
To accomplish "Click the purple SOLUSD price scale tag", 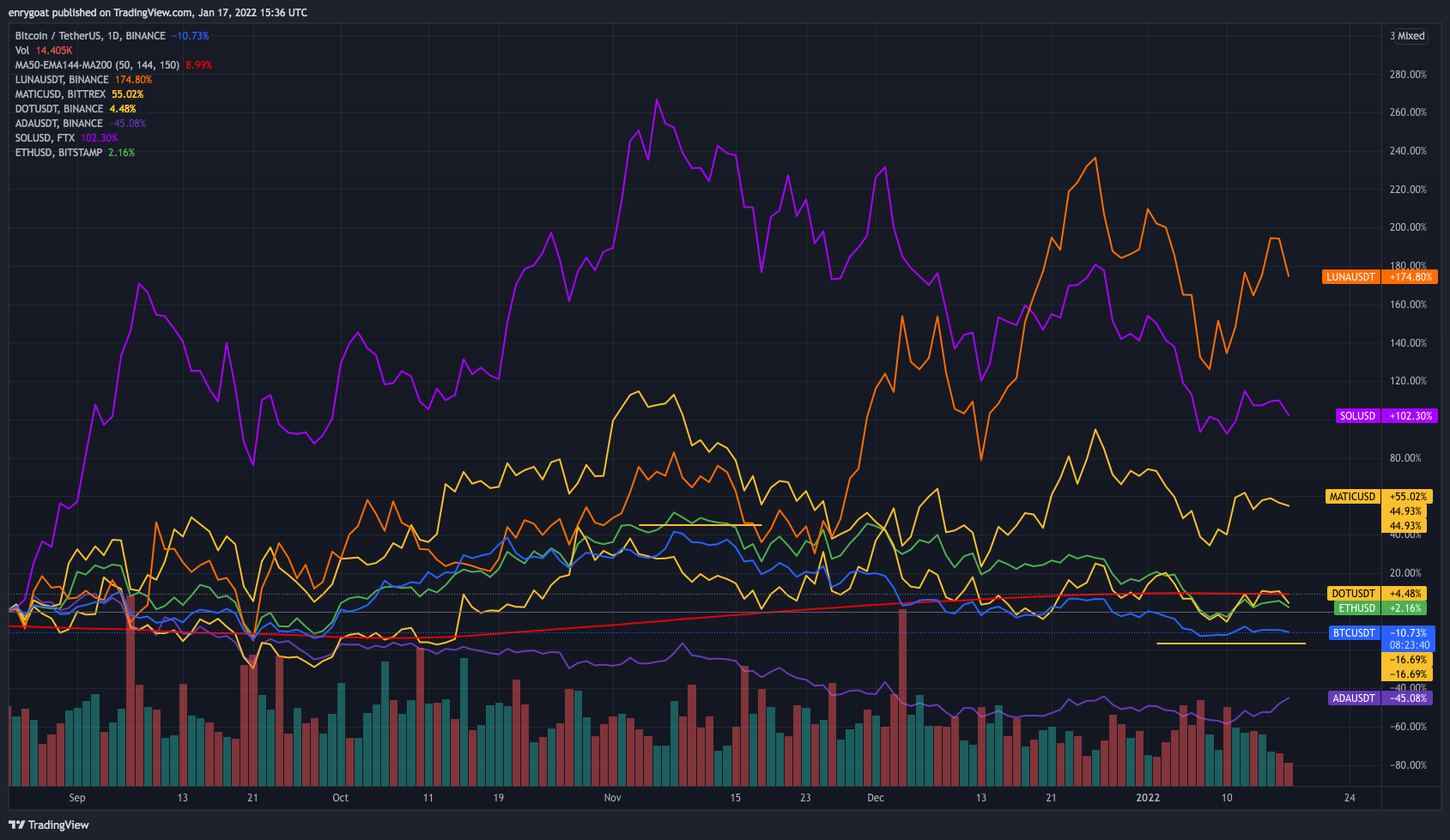I will click(x=1358, y=416).
